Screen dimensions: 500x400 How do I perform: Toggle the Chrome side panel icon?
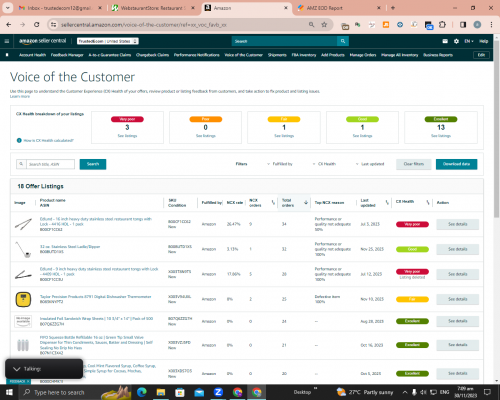[x=463, y=25]
